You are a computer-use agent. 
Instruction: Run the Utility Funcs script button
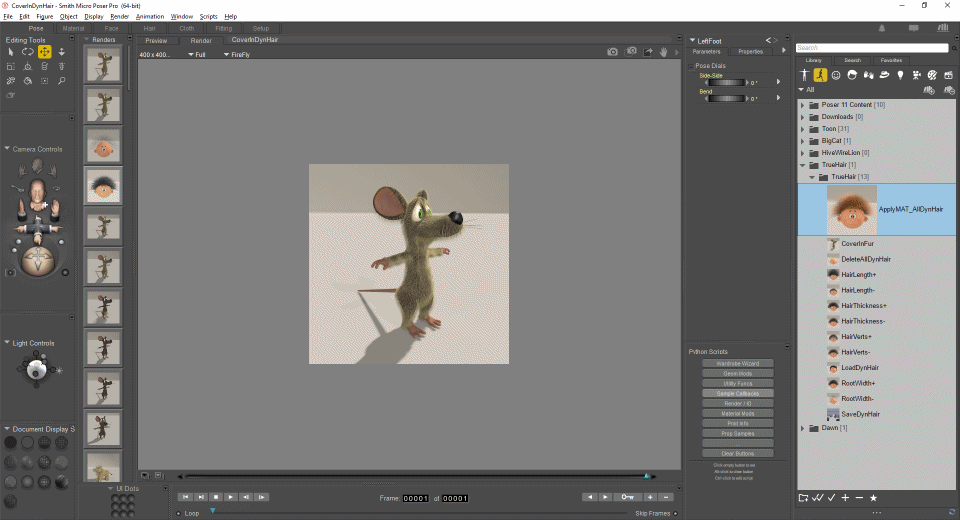click(737, 383)
